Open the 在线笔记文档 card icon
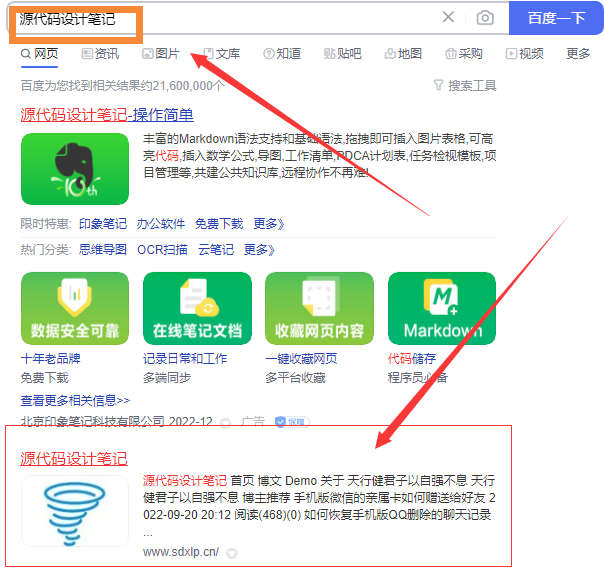Image resolution: width=604 pixels, height=571 pixels. [197, 308]
